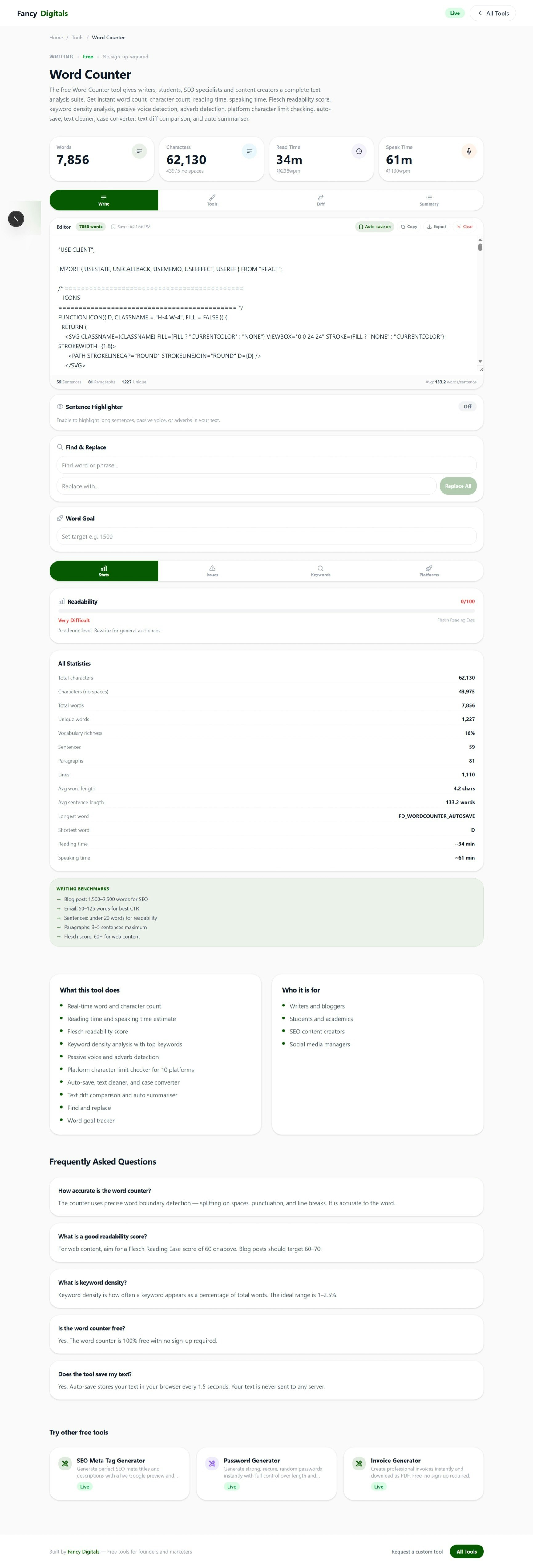Click the Invoice Generator icon
Image resolution: width=533 pixels, height=1568 pixels.
pos(359,1463)
